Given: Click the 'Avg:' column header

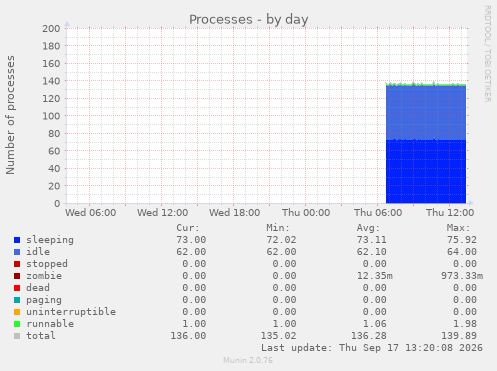Looking at the screenshot, I should point(368,228).
